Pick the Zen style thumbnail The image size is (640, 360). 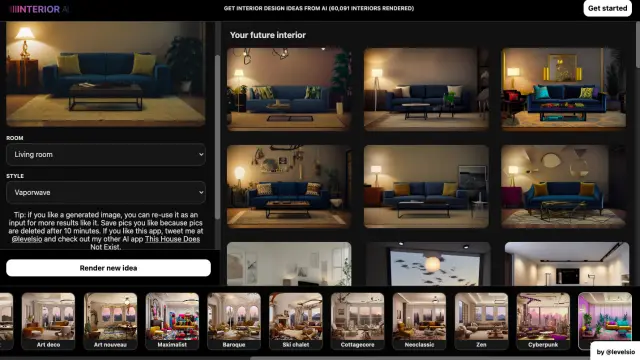[x=481, y=321]
